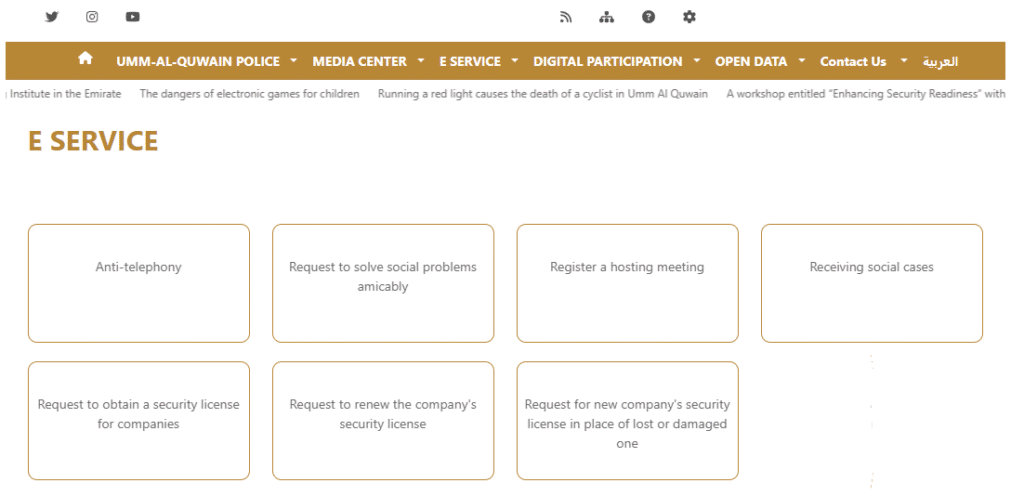Click the help question mark icon
1024x496 pixels.
pyautogui.click(x=648, y=17)
